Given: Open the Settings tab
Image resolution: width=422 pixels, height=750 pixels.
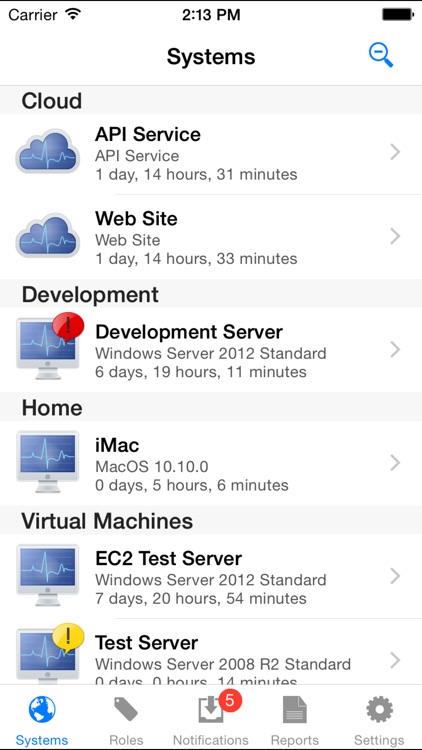Looking at the screenshot, I should [x=379, y=722].
